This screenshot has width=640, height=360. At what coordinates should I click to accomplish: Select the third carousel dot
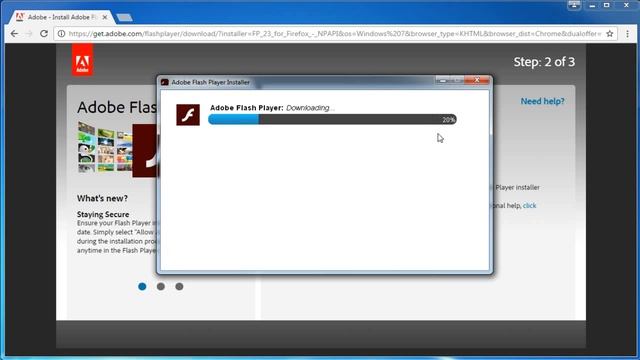pos(179,287)
